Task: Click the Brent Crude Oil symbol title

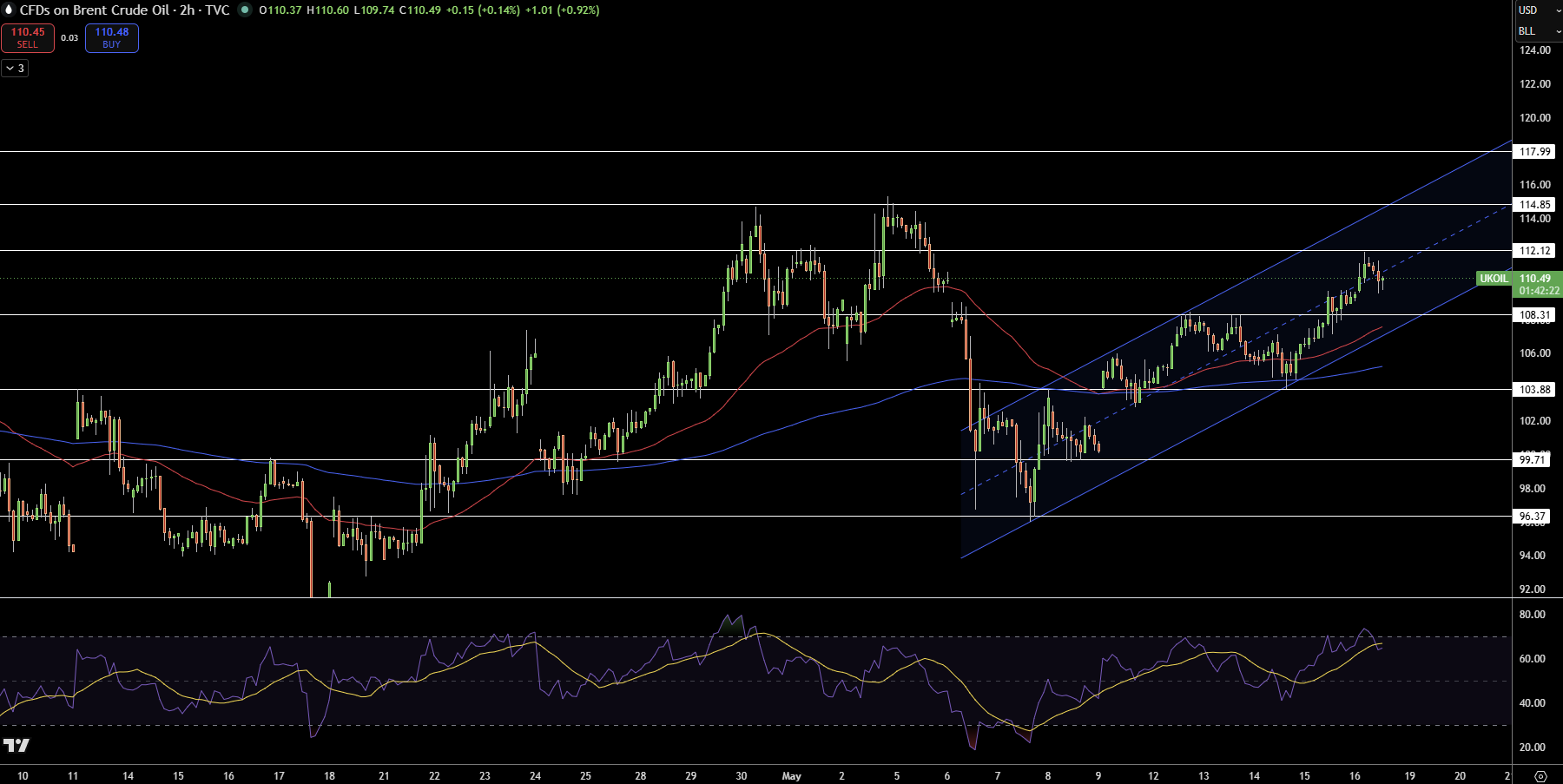Action: [125, 10]
